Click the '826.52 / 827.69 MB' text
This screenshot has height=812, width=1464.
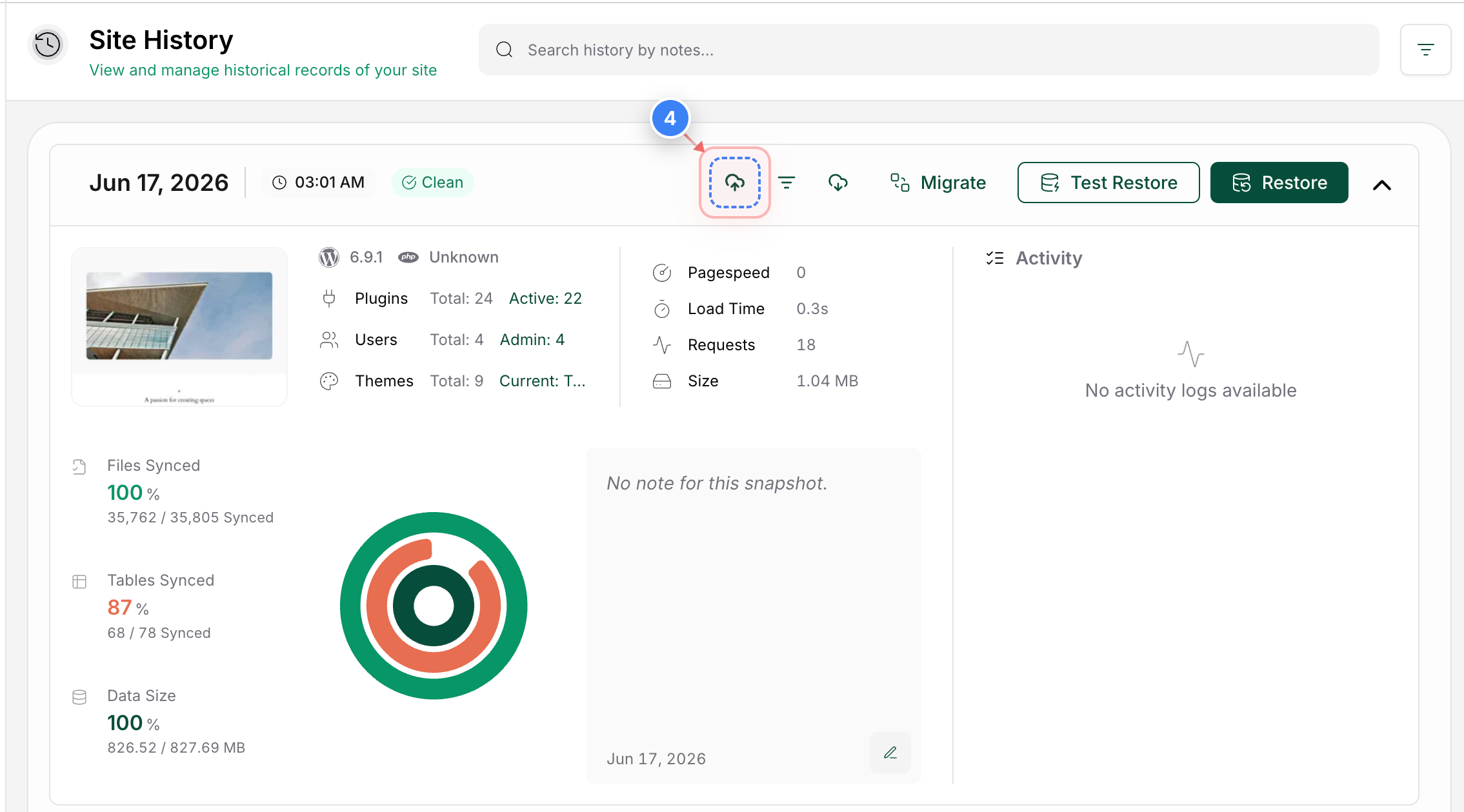pos(176,748)
